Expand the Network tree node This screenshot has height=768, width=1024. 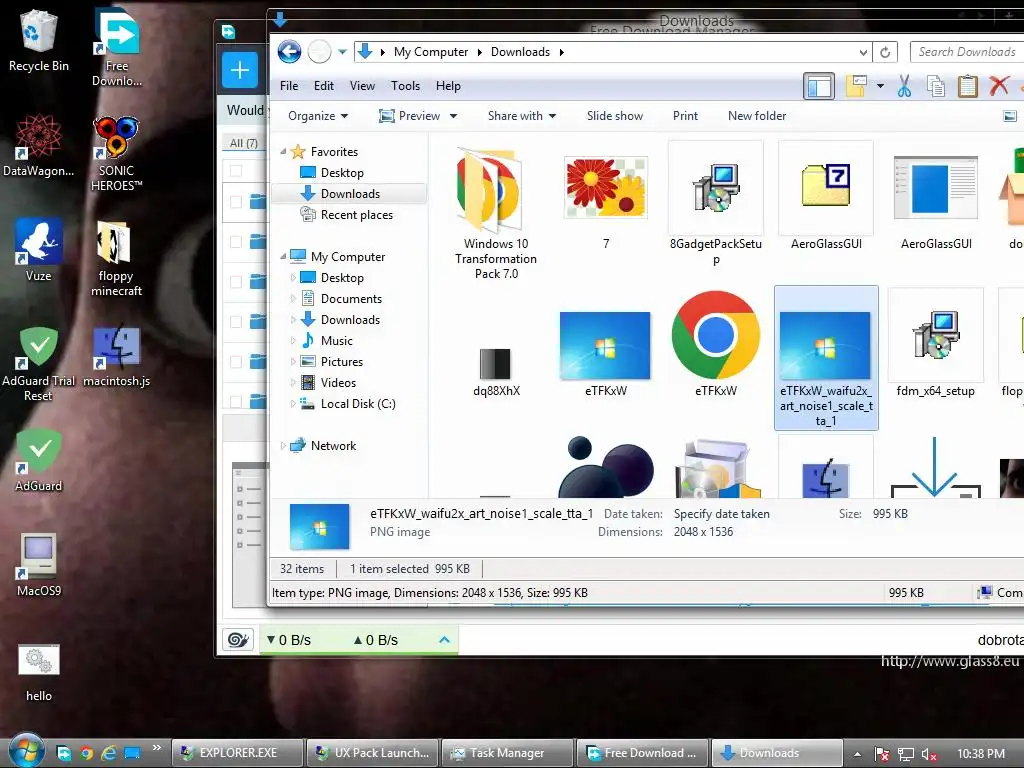283,446
